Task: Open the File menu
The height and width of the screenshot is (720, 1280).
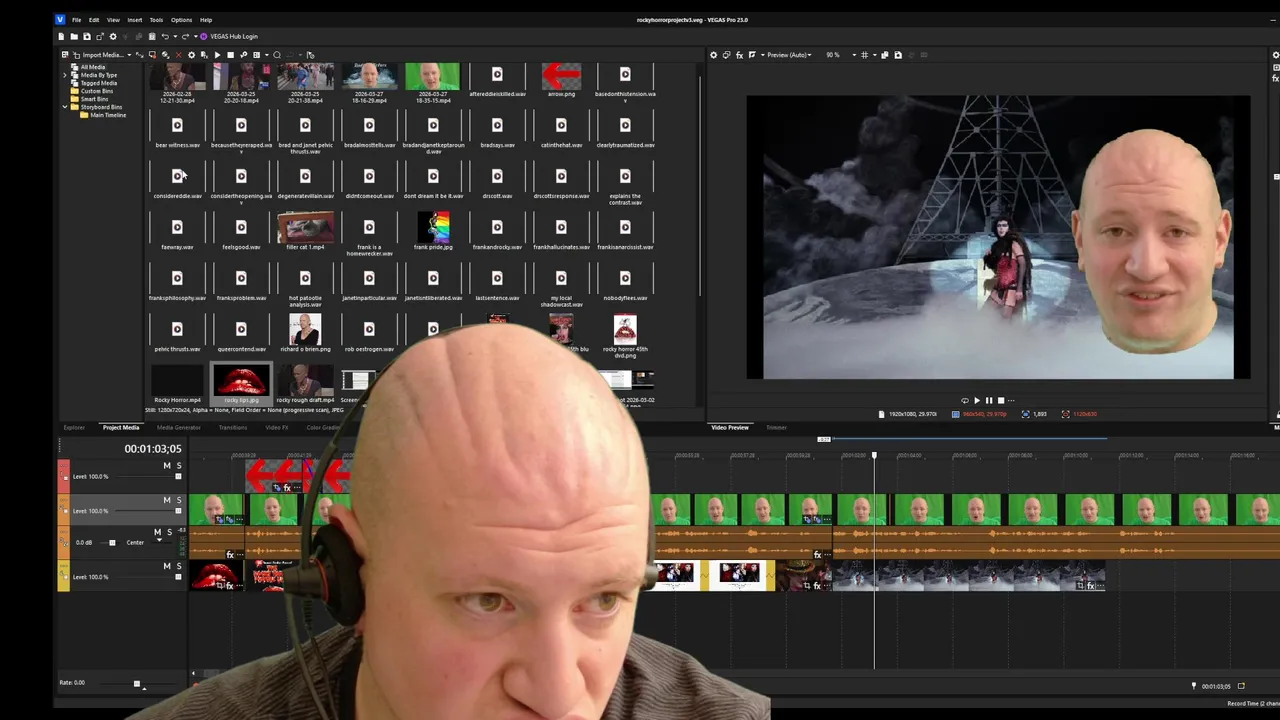Action: point(76,20)
